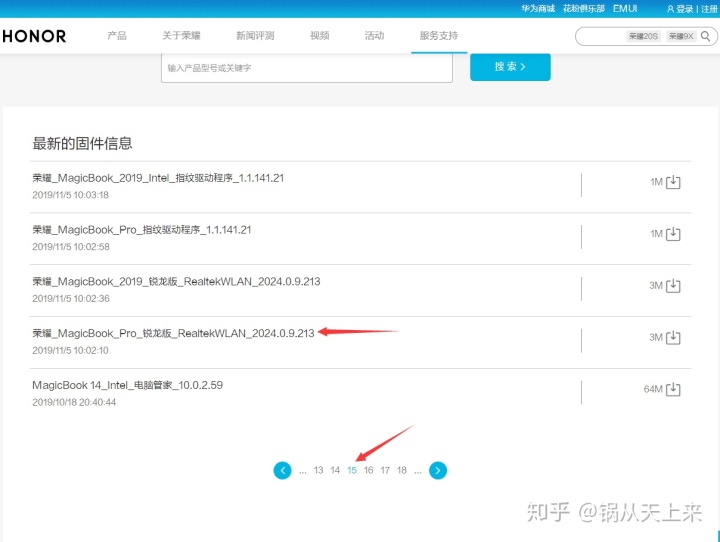Download the MagicBook_2019_Intel fingerprint driver icon

(x=673, y=182)
